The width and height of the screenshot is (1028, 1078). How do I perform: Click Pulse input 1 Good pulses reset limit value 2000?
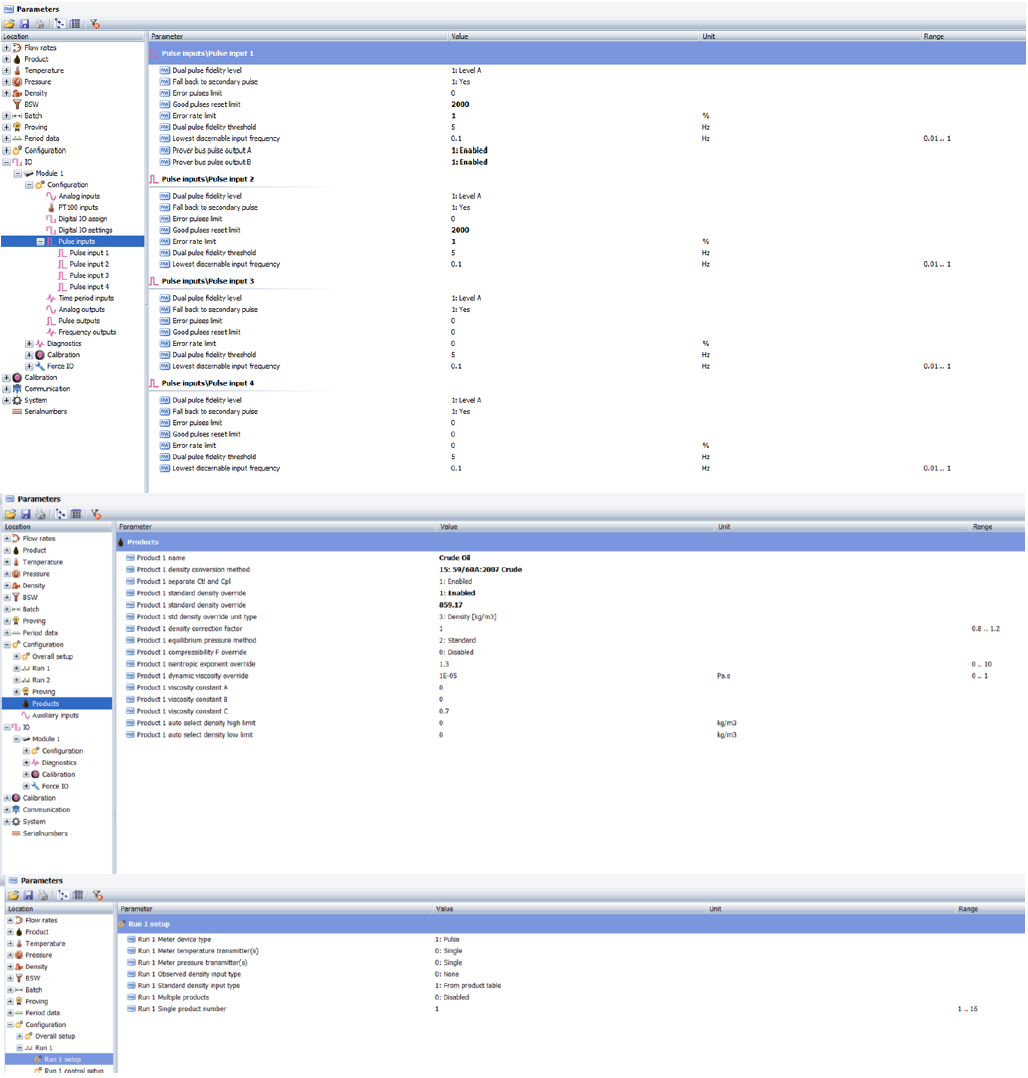tap(460, 104)
